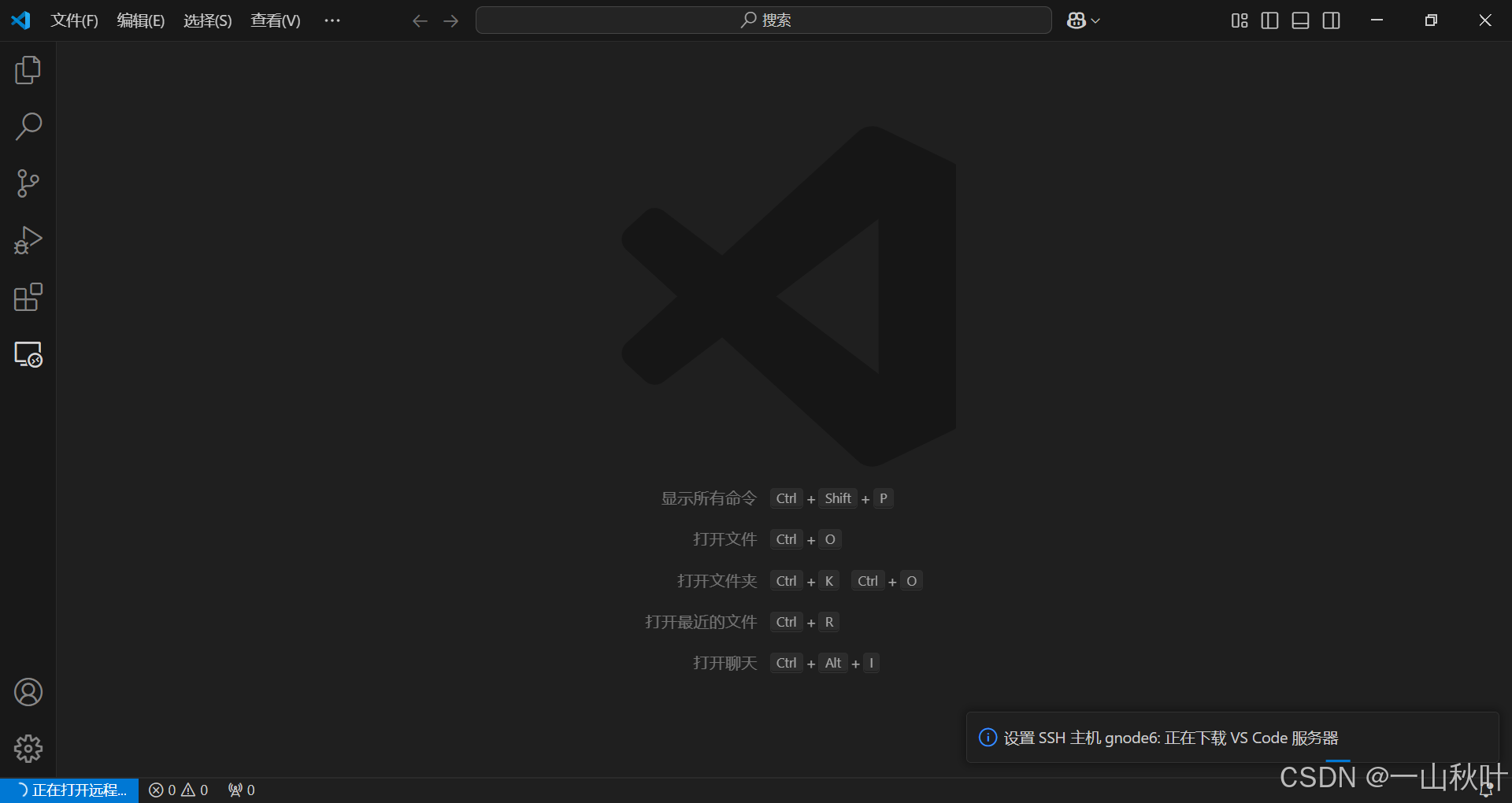Image resolution: width=1512 pixels, height=803 pixels.
Task: Close the VS Code window
Action: pyautogui.click(x=1485, y=20)
